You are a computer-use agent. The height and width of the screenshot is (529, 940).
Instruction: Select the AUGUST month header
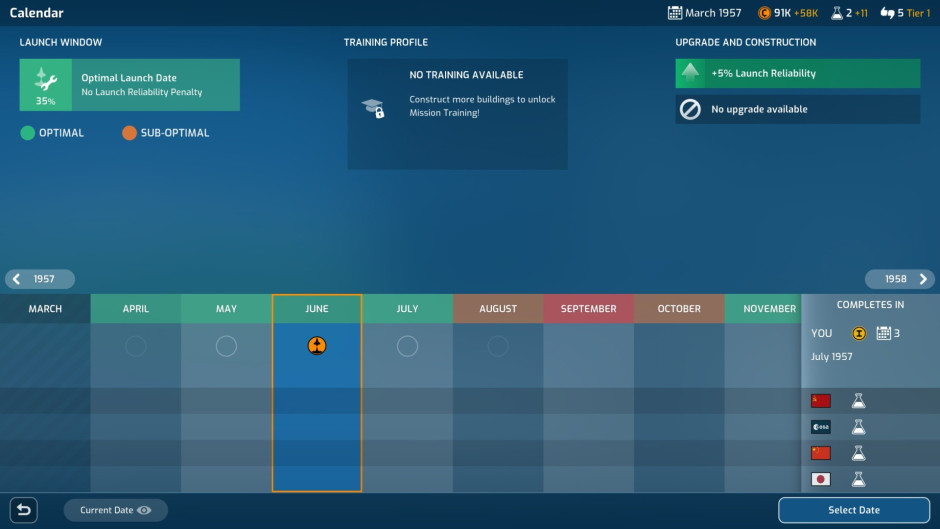coord(498,309)
